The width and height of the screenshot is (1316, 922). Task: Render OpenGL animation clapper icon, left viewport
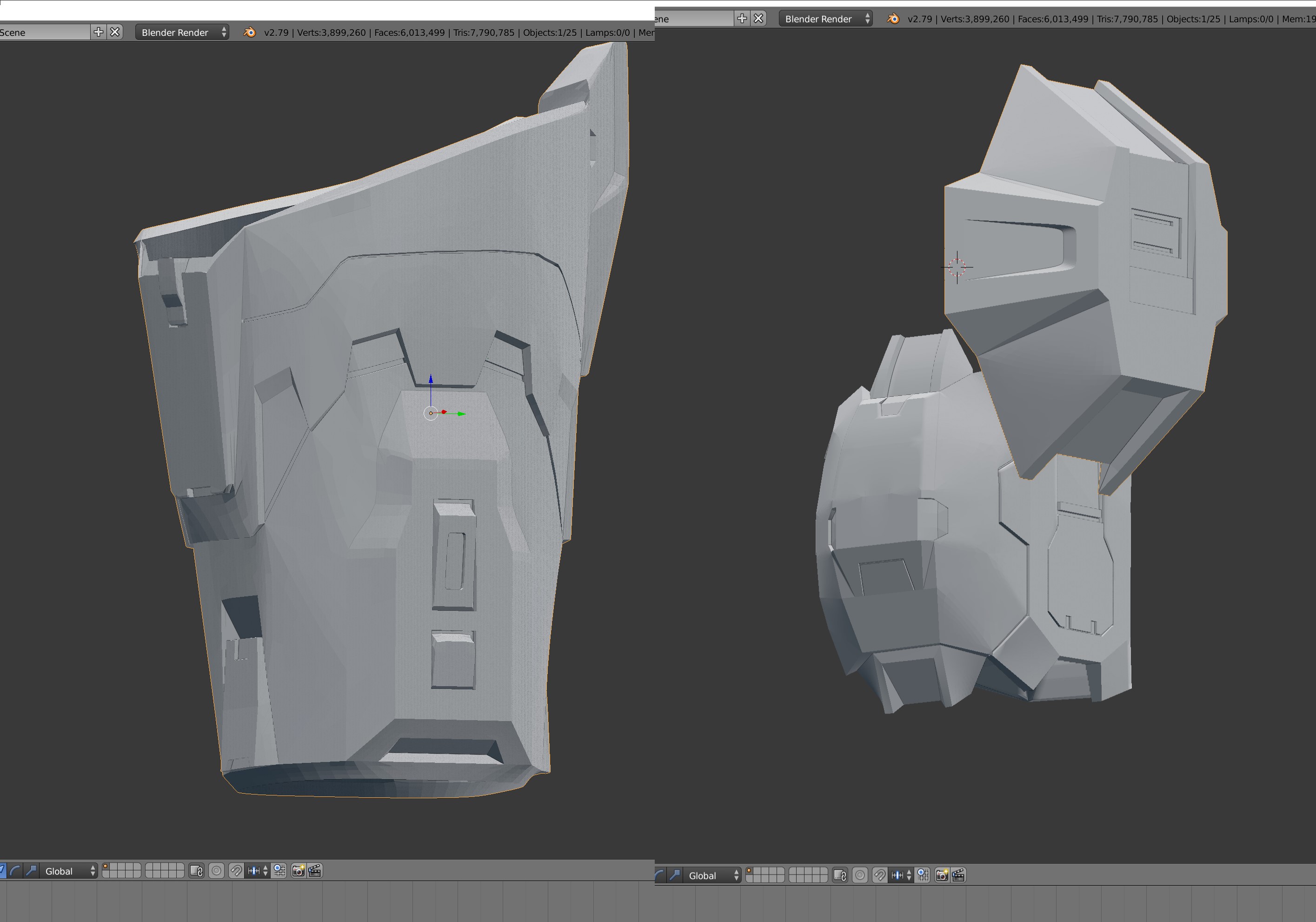315,871
